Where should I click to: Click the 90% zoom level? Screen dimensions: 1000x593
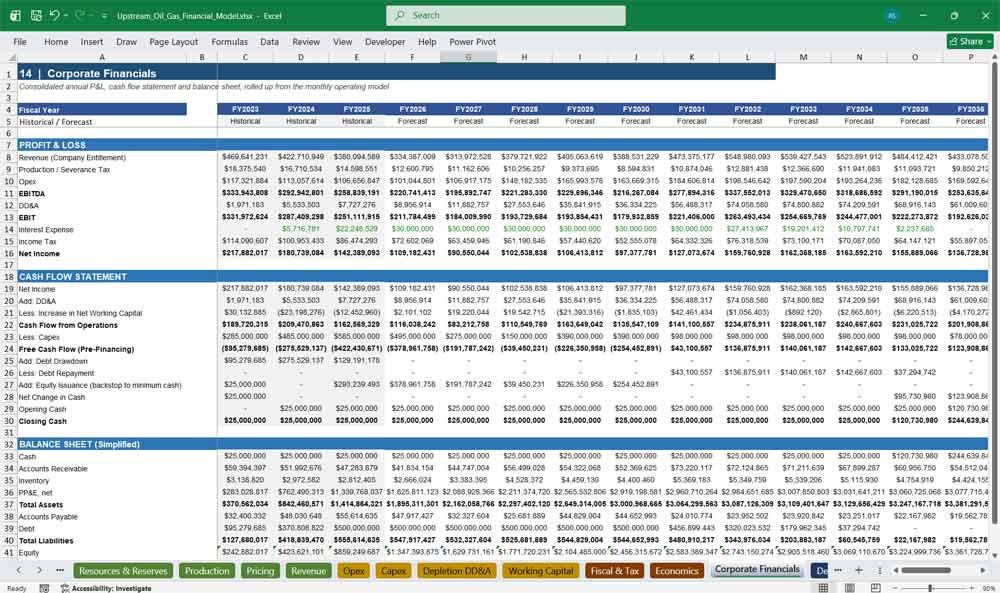coord(988,588)
